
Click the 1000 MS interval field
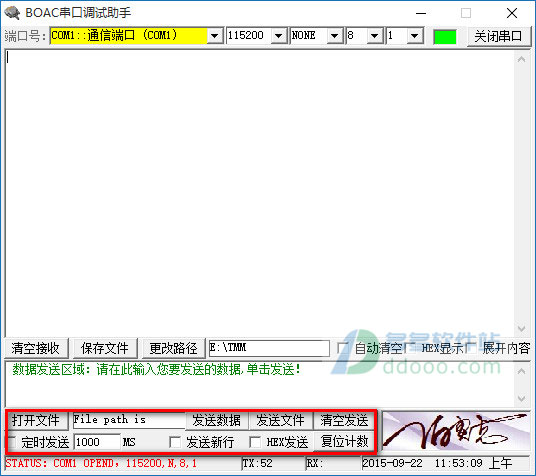click(97, 442)
